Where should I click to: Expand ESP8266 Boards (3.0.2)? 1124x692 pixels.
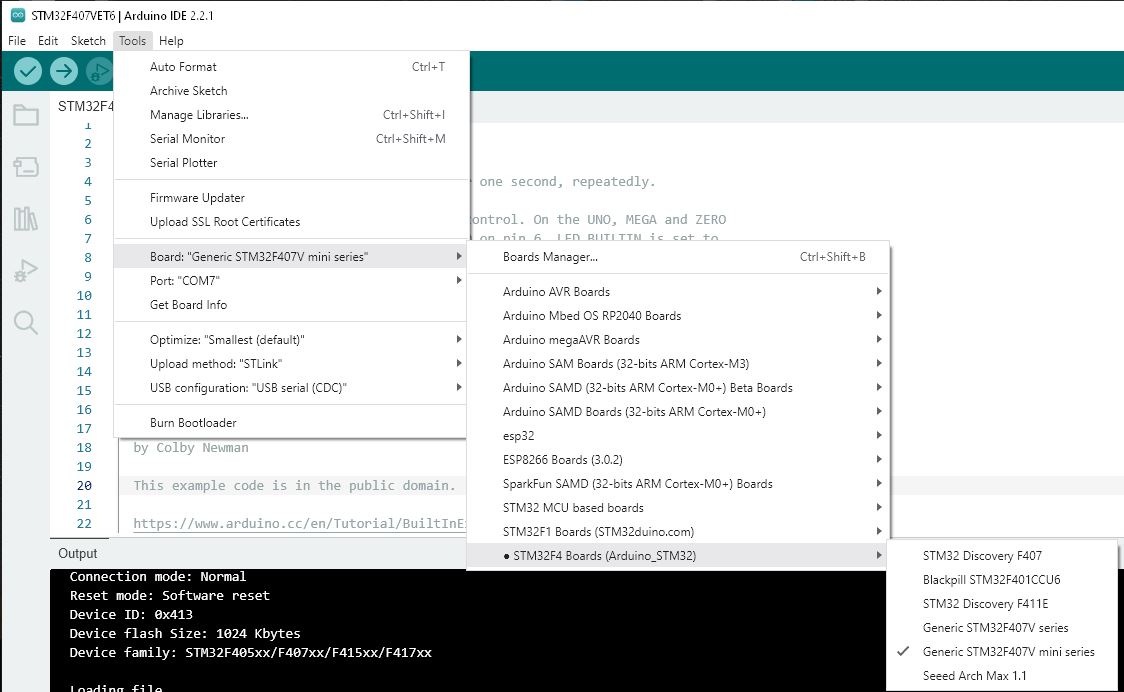pos(678,460)
